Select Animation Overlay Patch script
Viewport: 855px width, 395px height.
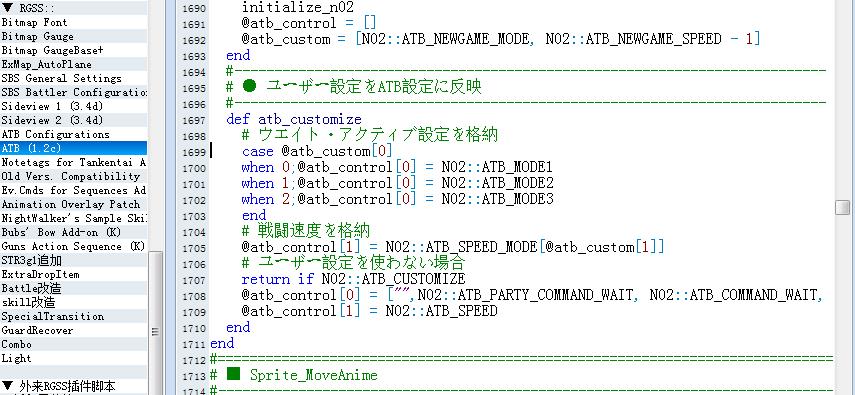(74, 205)
